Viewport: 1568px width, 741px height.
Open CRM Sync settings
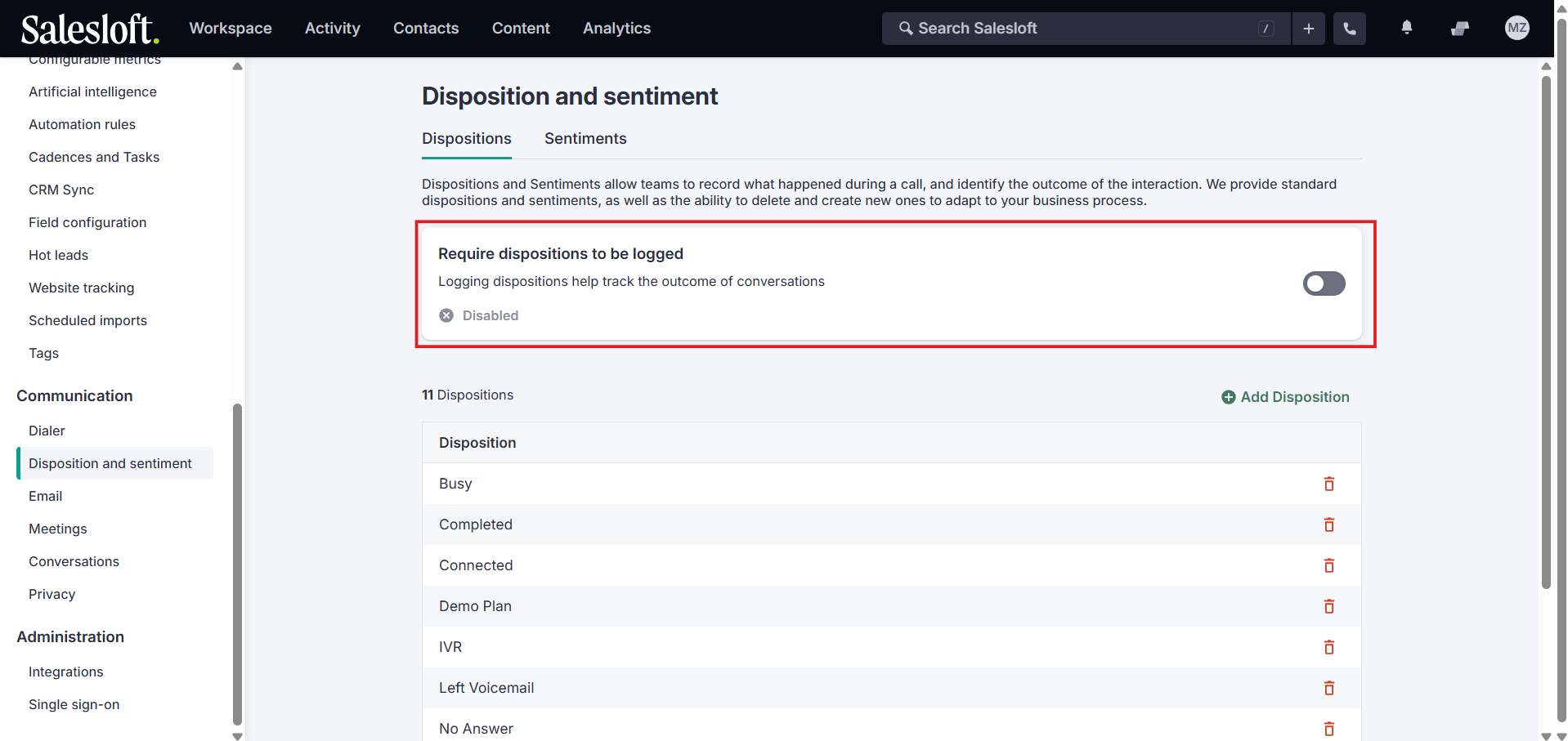point(61,190)
